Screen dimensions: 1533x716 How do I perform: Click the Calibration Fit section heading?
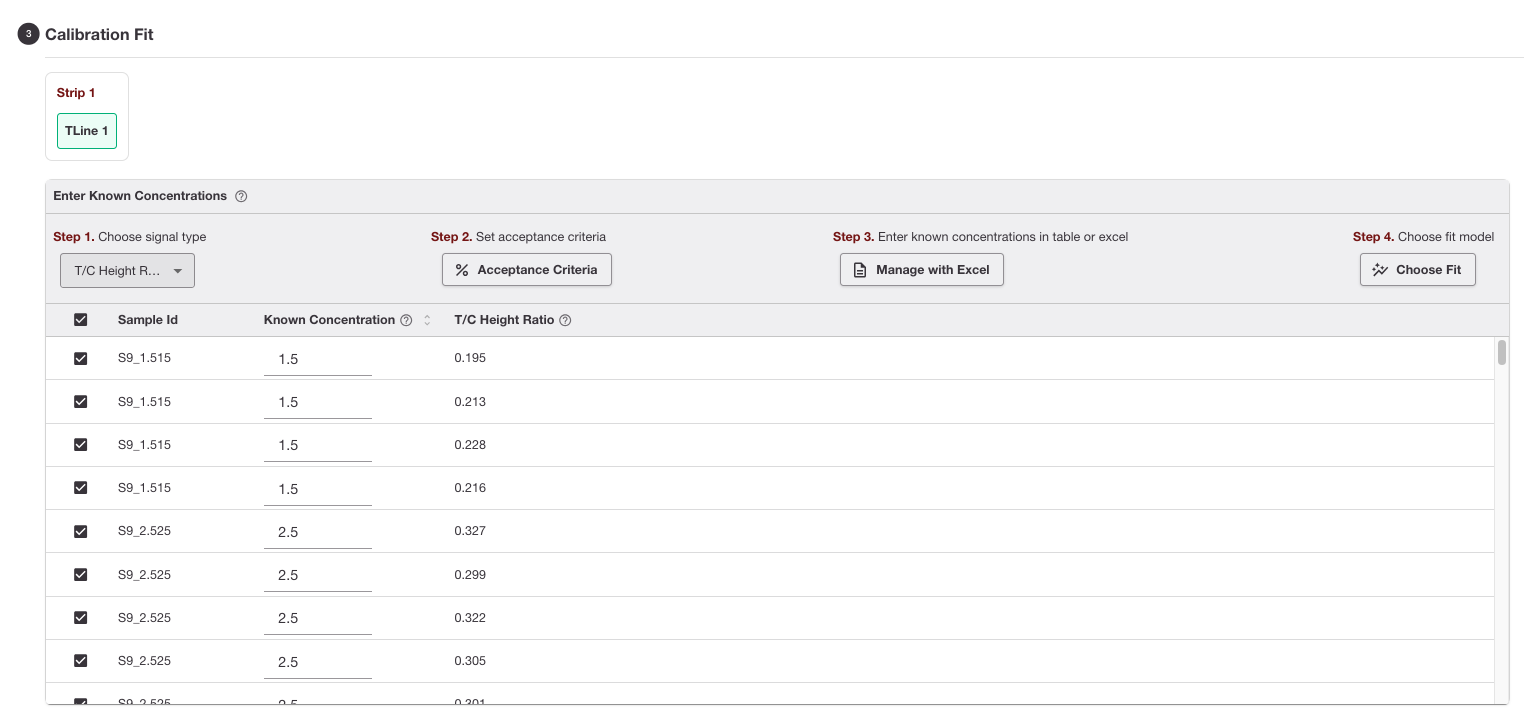click(99, 34)
